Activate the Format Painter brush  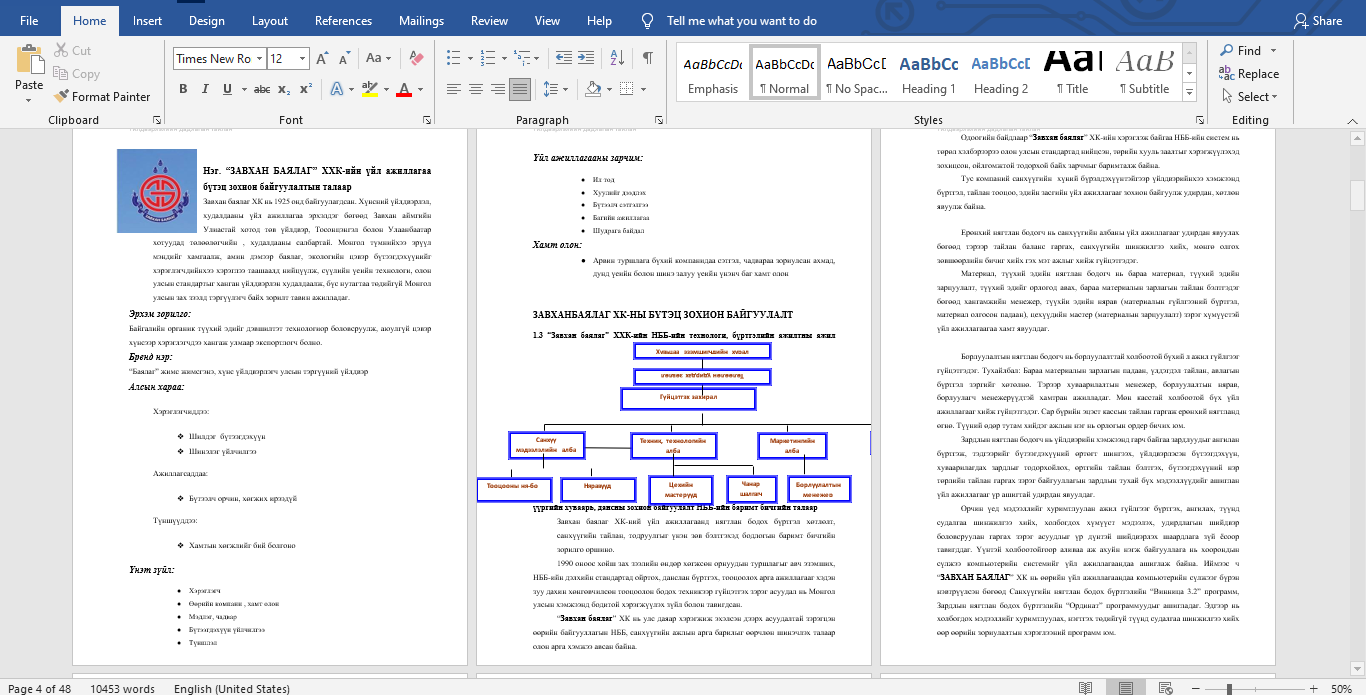[101, 97]
